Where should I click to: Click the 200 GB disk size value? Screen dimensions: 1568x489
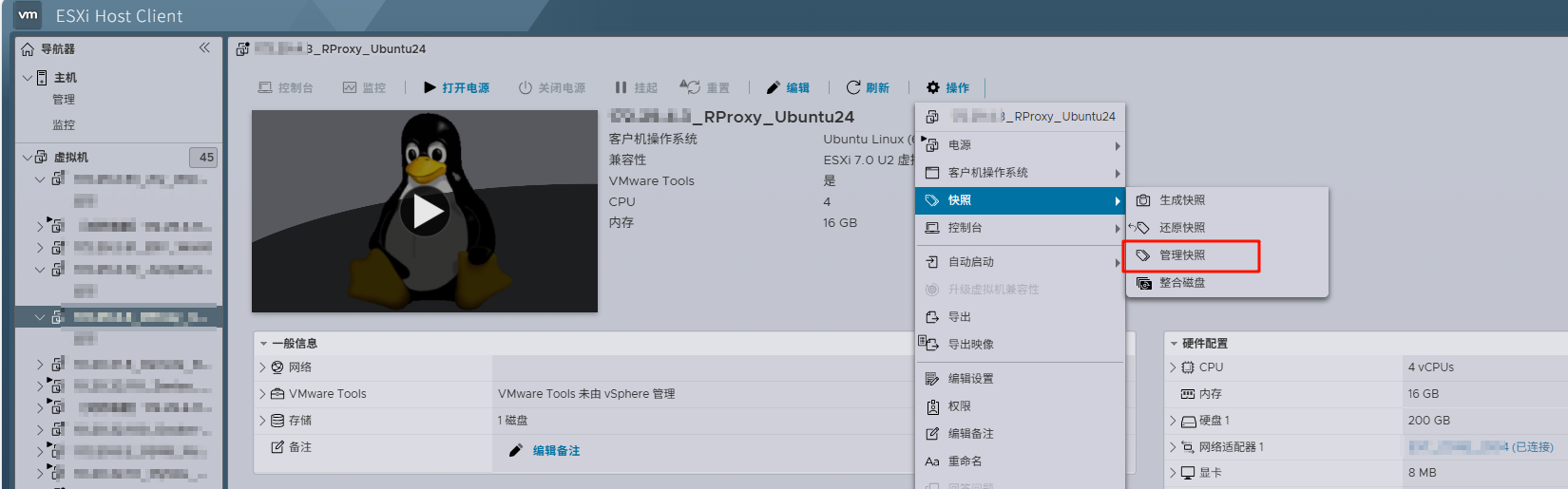1429,421
